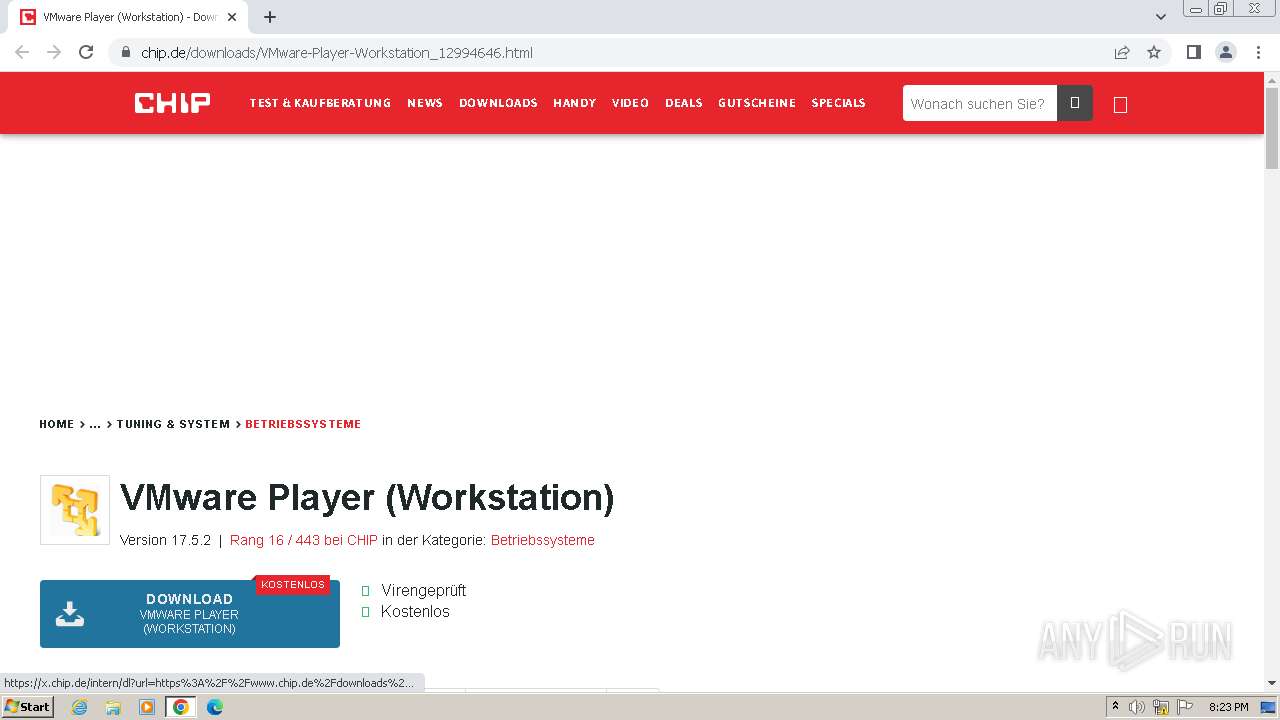Viewport: 1280px width, 720px height.
Task: Open BETRIEBSSYSTEME breadcrumb
Action: (x=303, y=424)
